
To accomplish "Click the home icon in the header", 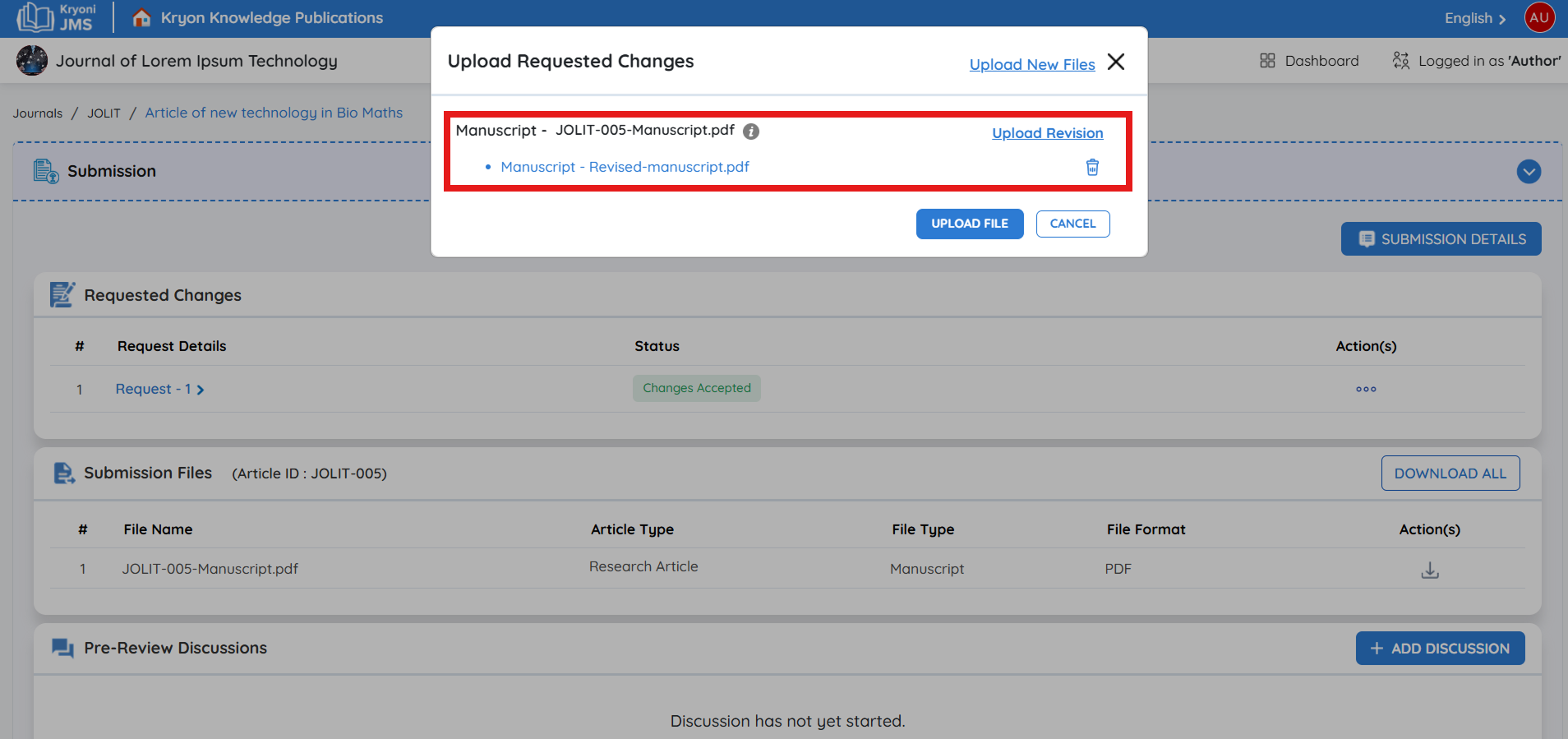I will [141, 18].
